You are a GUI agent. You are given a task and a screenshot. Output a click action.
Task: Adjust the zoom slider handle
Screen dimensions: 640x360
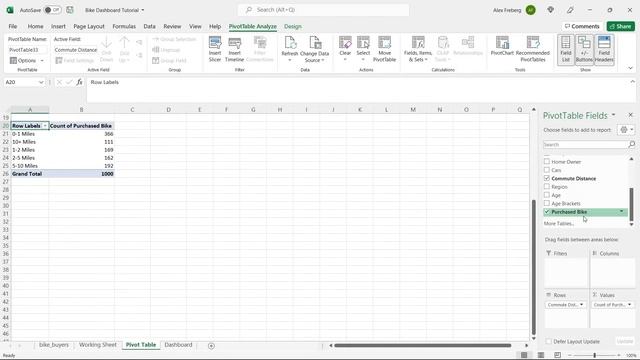point(595,355)
